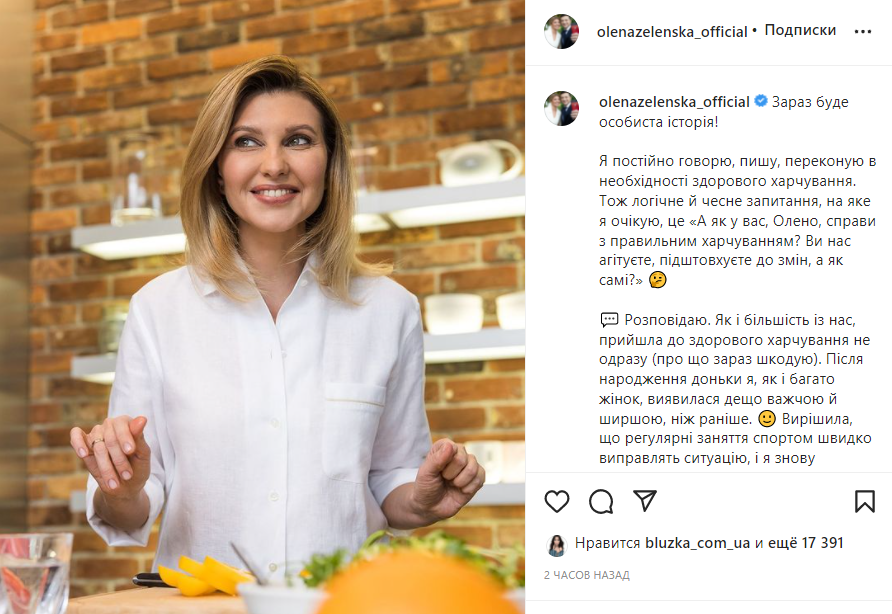This screenshot has height=614, width=892.
Task: Click the verified badge next to username
Action: click(761, 101)
